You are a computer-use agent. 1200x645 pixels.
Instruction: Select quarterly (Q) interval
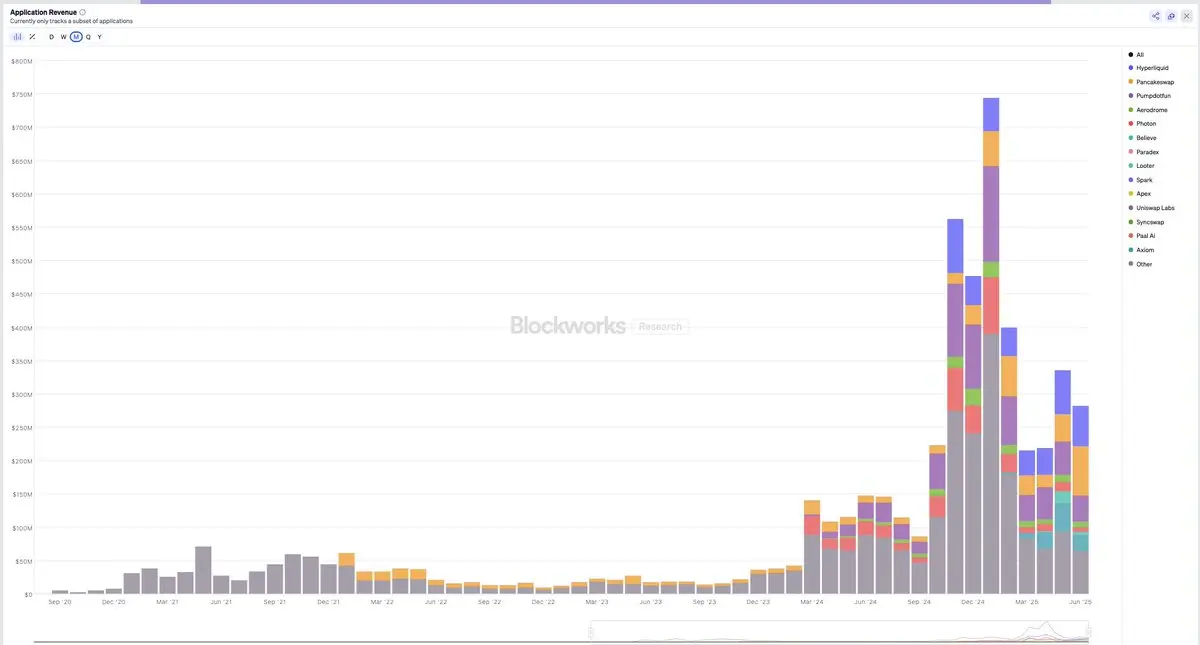tap(88, 37)
